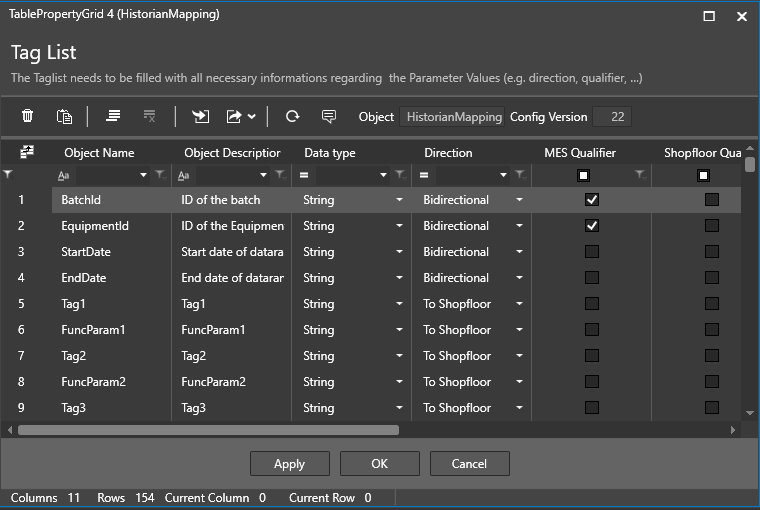760x510 pixels.
Task: Check MES Qualifier for EndDate
Action: tap(592, 278)
